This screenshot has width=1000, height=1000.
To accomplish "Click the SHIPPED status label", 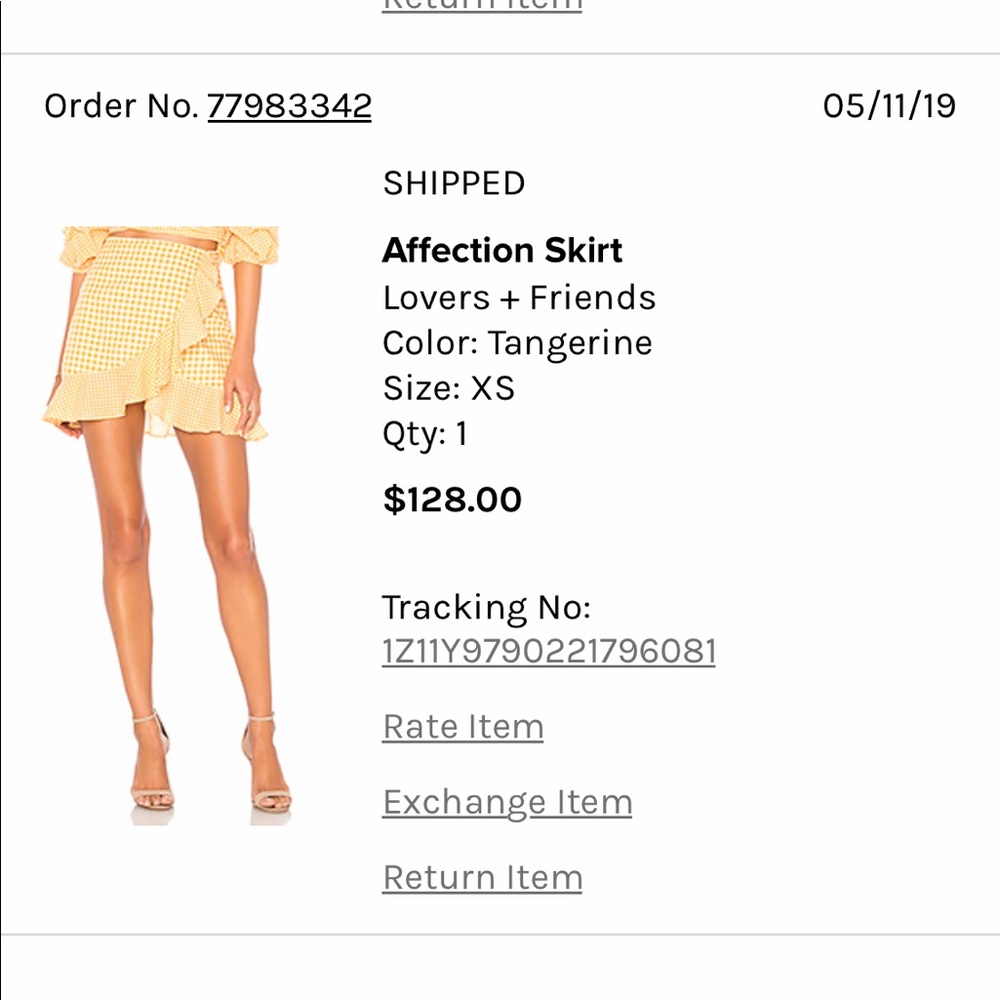I will pyautogui.click(x=454, y=184).
